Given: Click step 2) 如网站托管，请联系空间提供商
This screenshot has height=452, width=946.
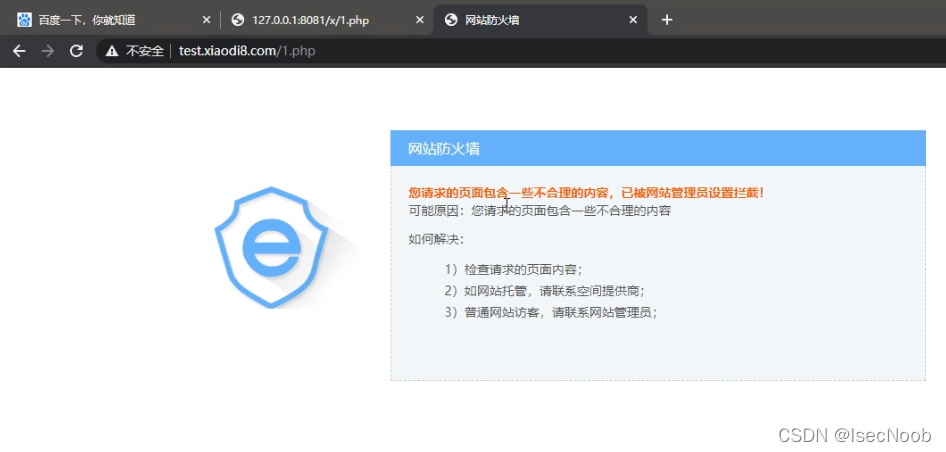Looking at the screenshot, I should (x=545, y=291).
